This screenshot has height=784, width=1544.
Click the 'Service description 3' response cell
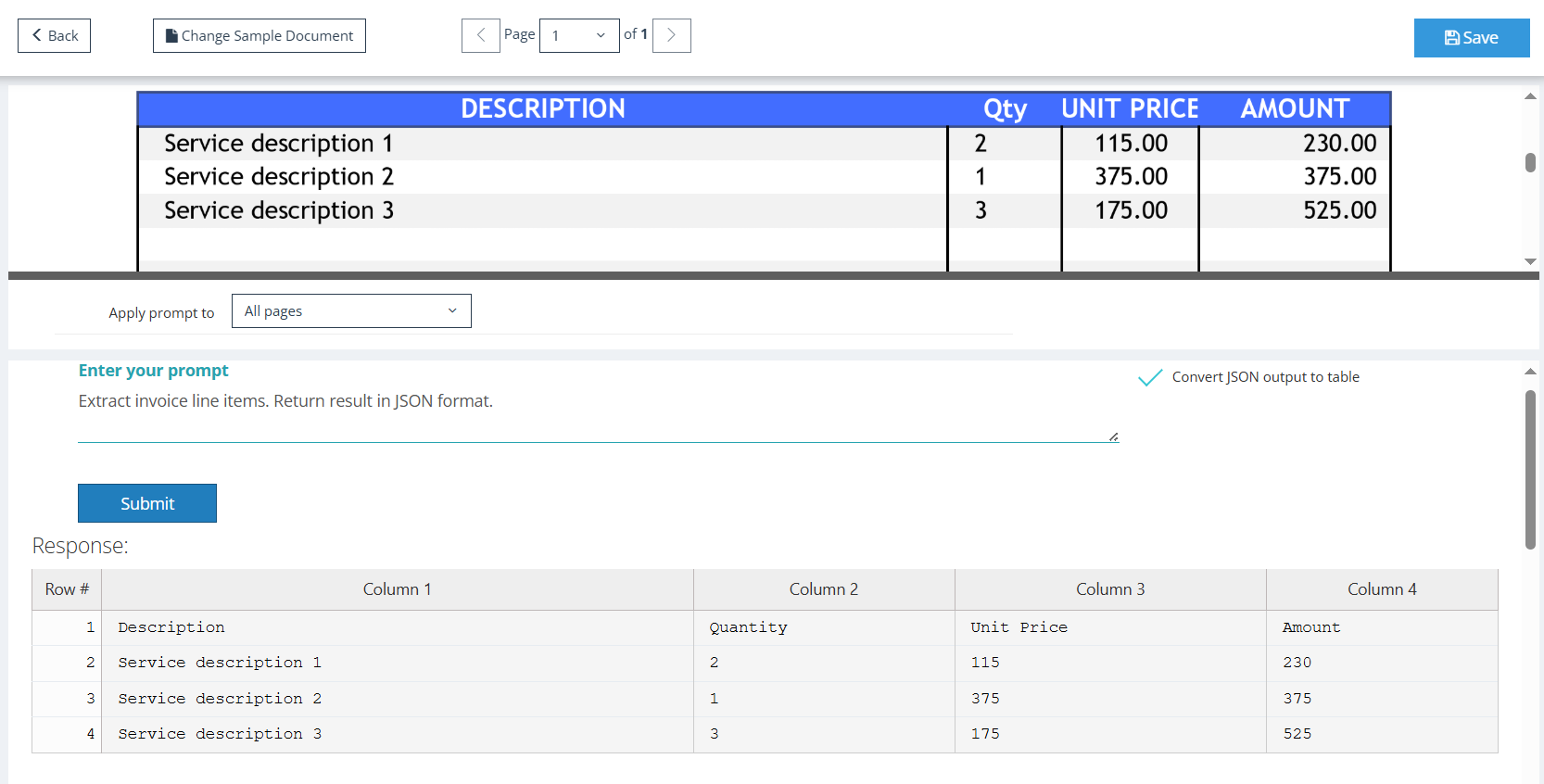(x=398, y=734)
